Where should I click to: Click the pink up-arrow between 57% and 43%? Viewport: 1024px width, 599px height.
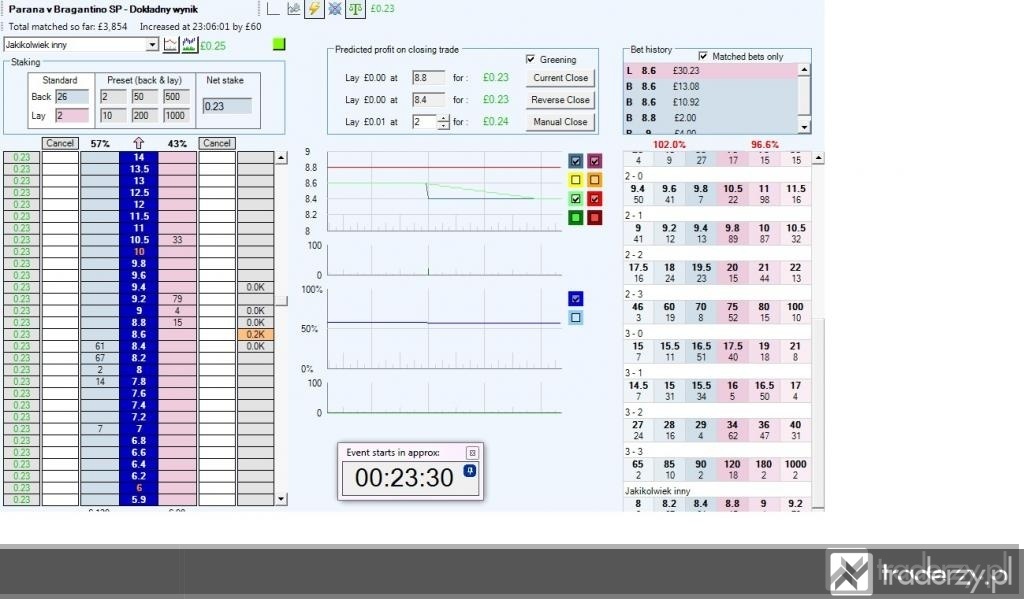click(x=138, y=143)
